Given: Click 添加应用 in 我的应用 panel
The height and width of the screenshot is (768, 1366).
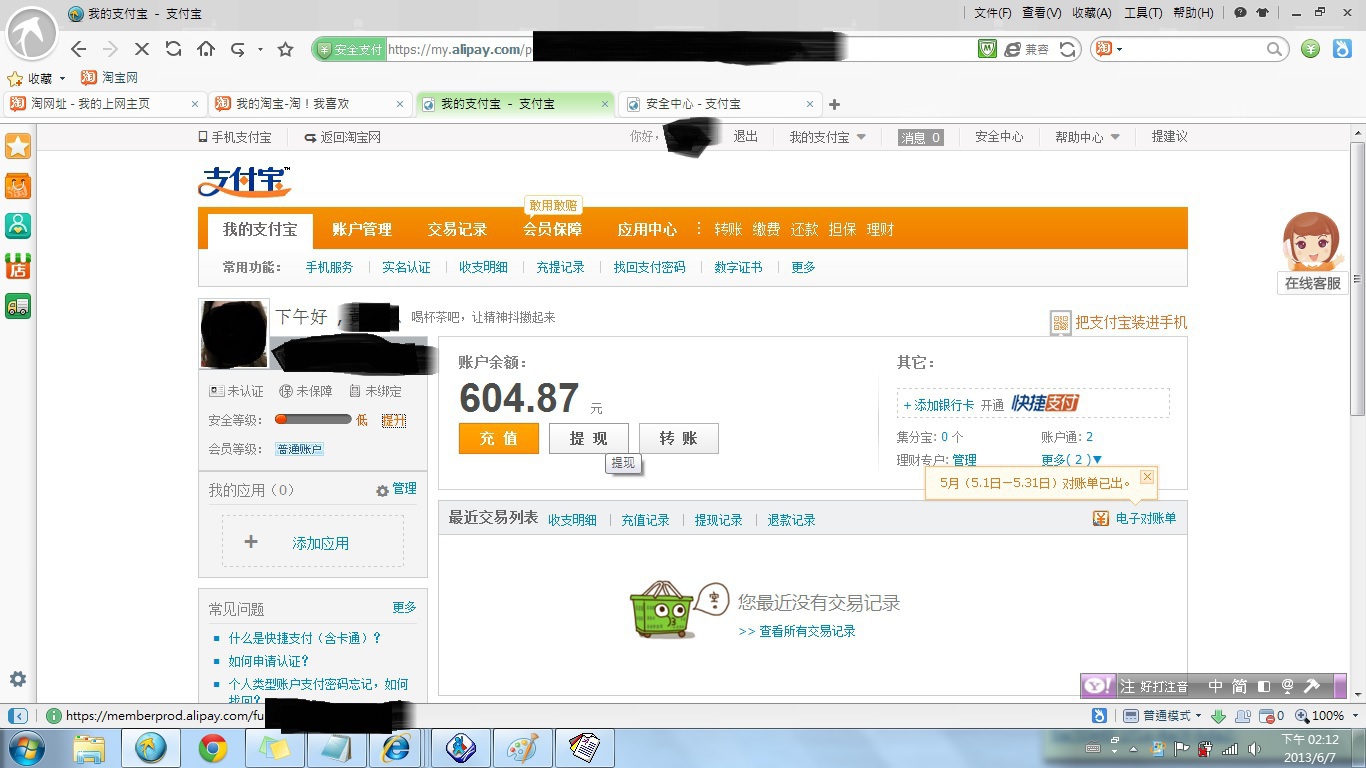Looking at the screenshot, I should 313,543.
